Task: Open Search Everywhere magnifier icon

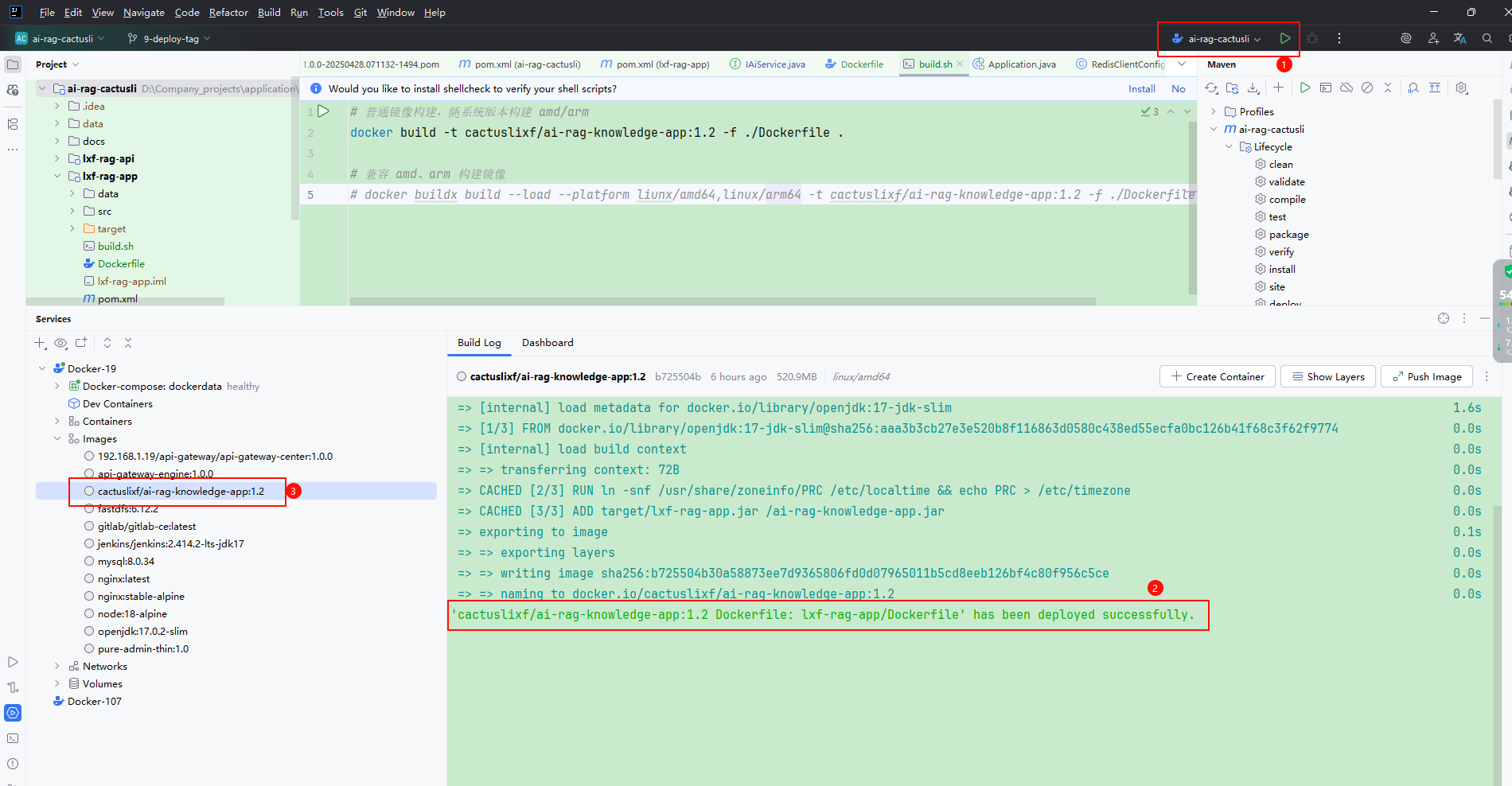Action: (1487, 38)
